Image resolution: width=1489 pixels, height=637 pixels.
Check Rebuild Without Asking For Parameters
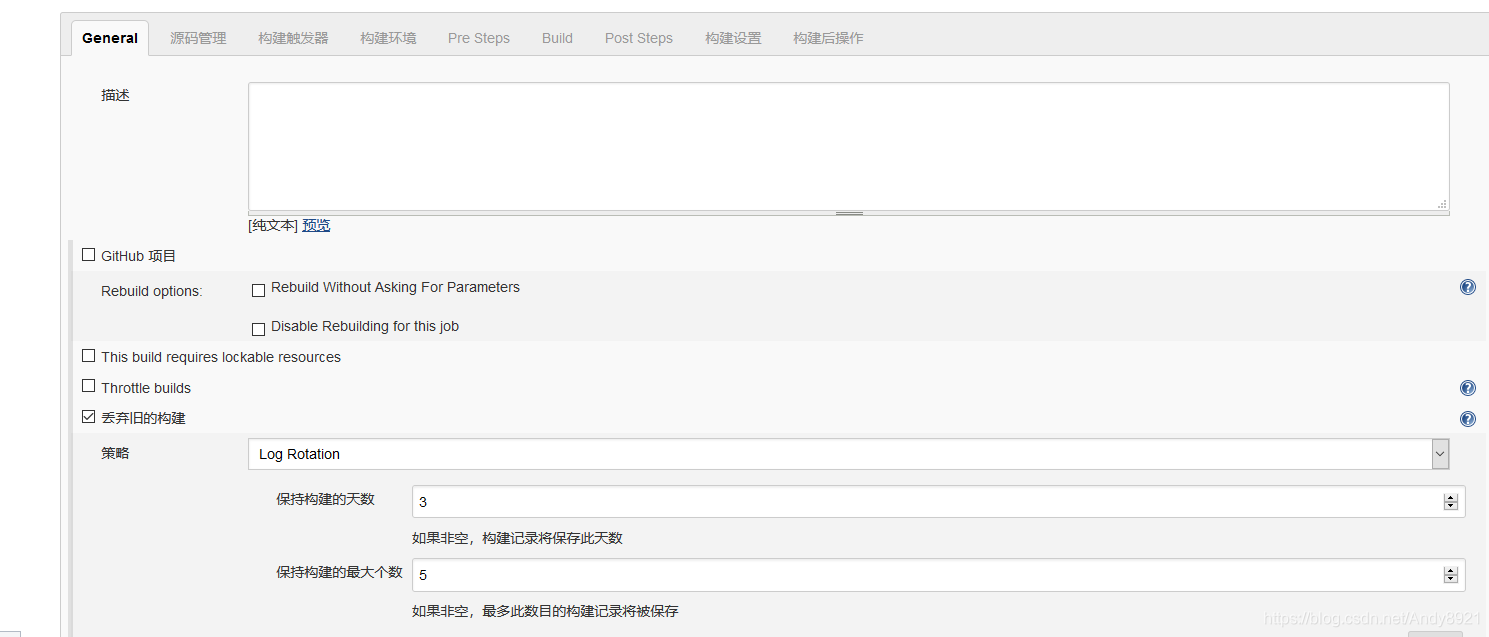[x=258, y=289]
